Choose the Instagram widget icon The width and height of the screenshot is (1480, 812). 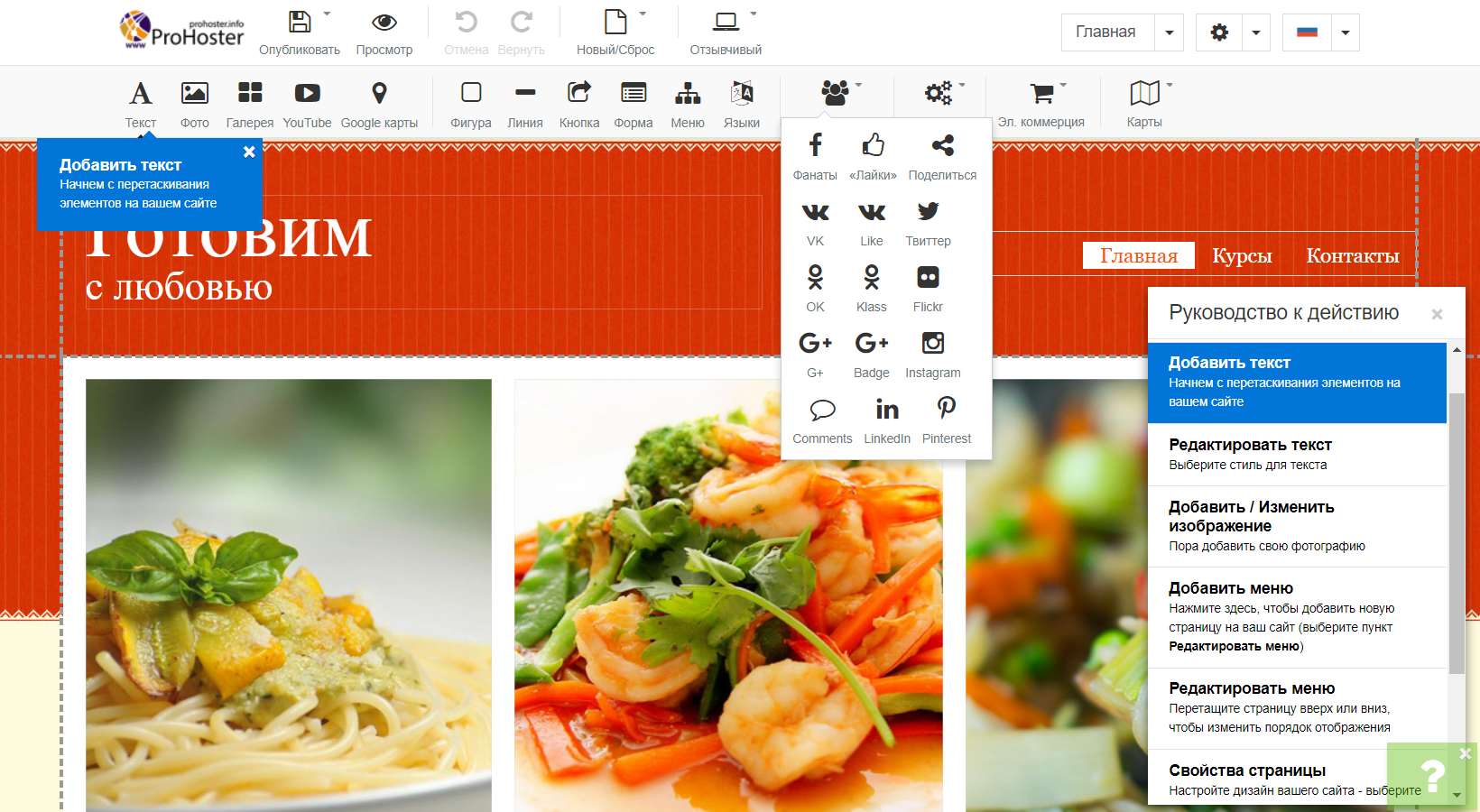(932, 344)
